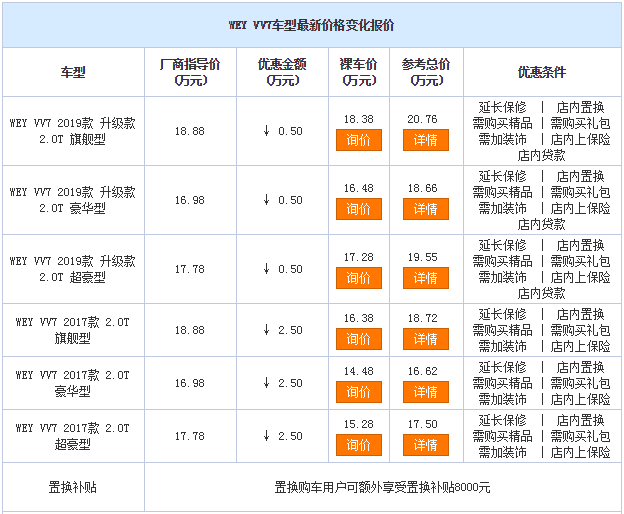Select WEY VV7 2019款 升级款 2.0T 旗舰型 model

[72, 131]
